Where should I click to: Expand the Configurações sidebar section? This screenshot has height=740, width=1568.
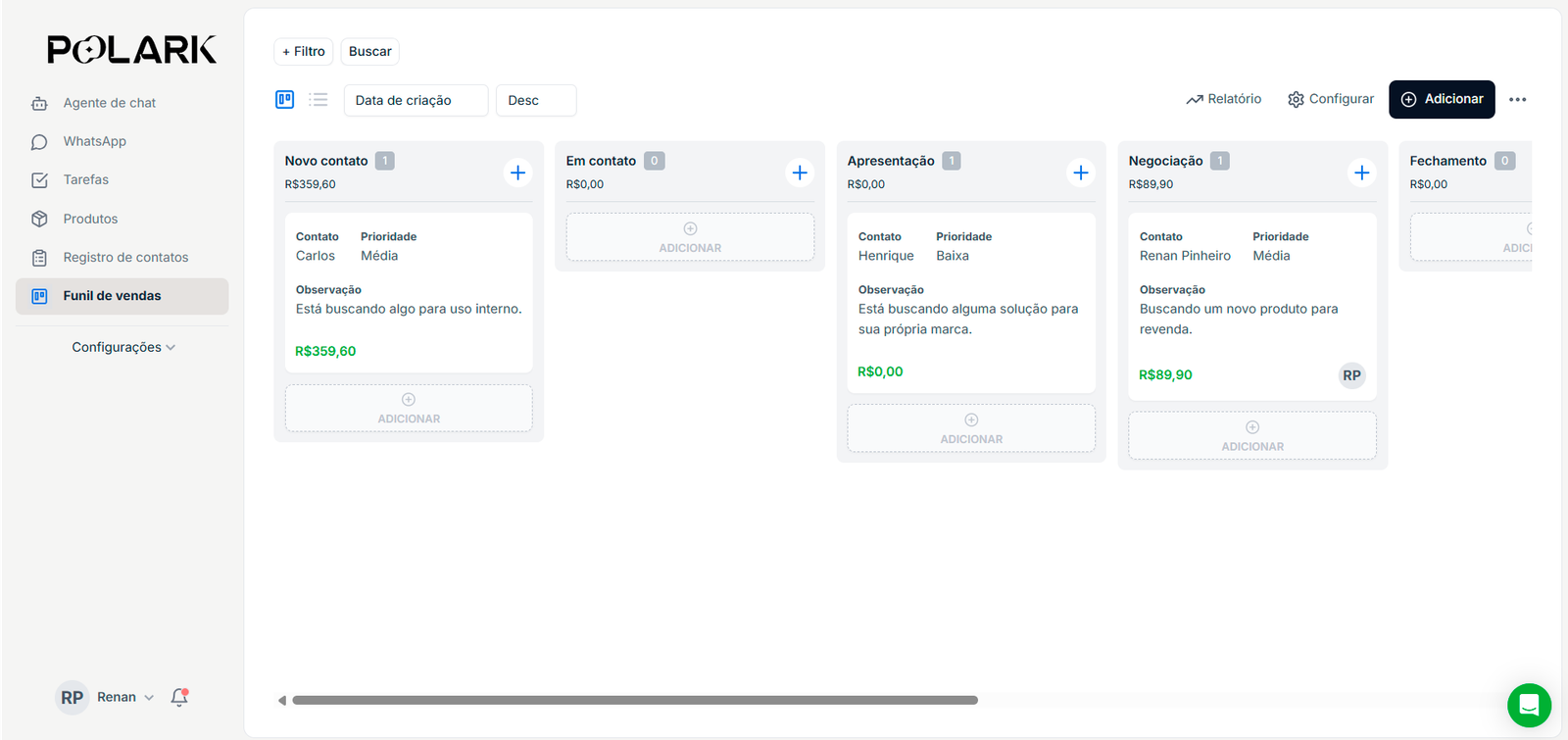click(x=122, y=347)
